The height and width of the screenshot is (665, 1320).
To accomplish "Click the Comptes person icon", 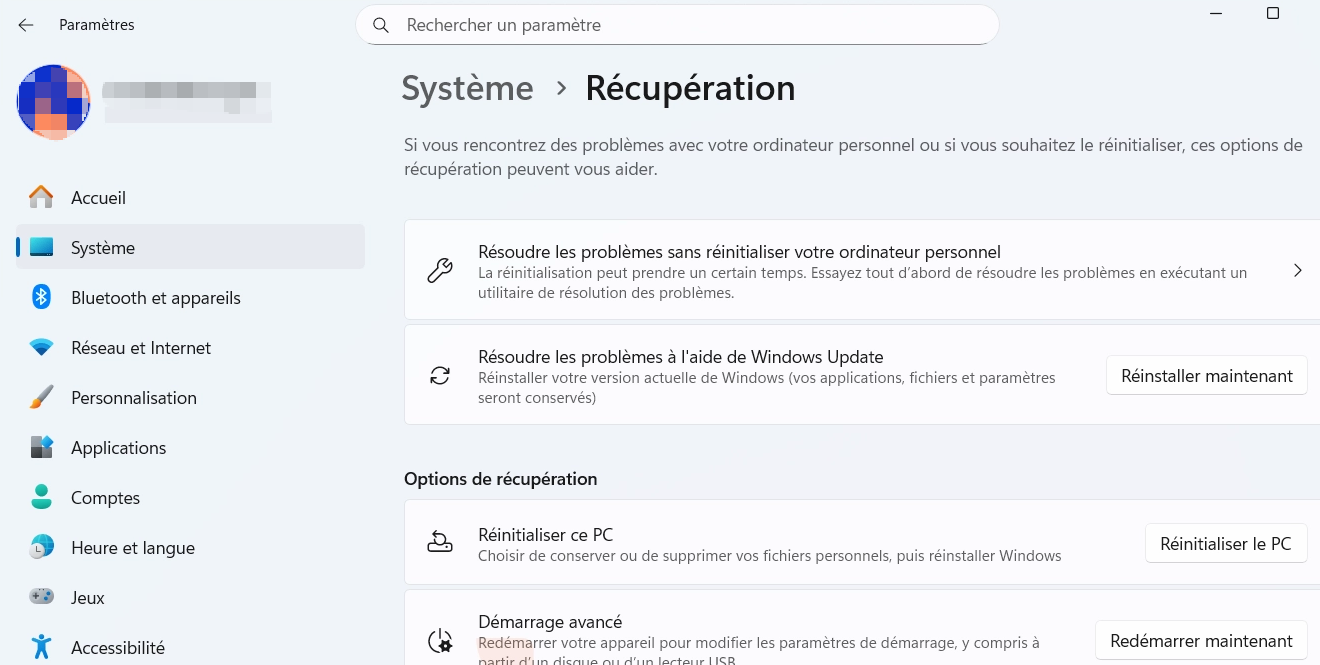I will coord(41,497).
